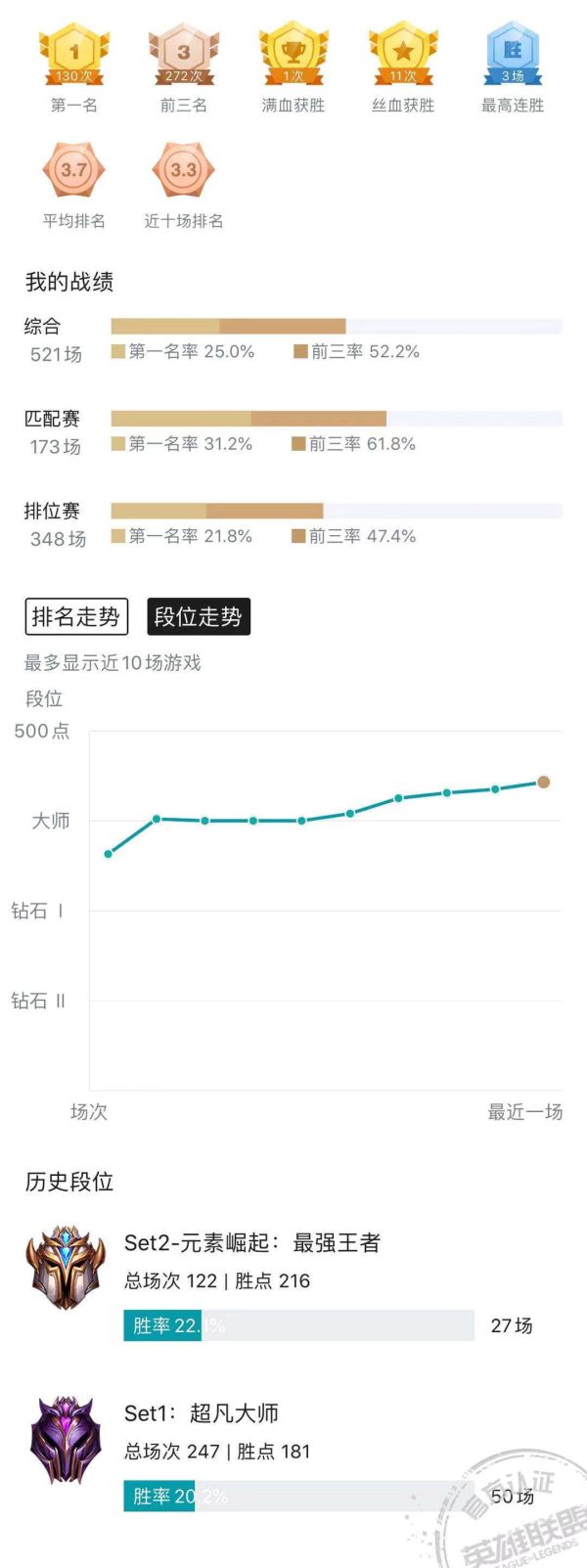
Task: Click the 综合 win-rate progress bar
Action: pyautogui.click(x=337, y=327)
